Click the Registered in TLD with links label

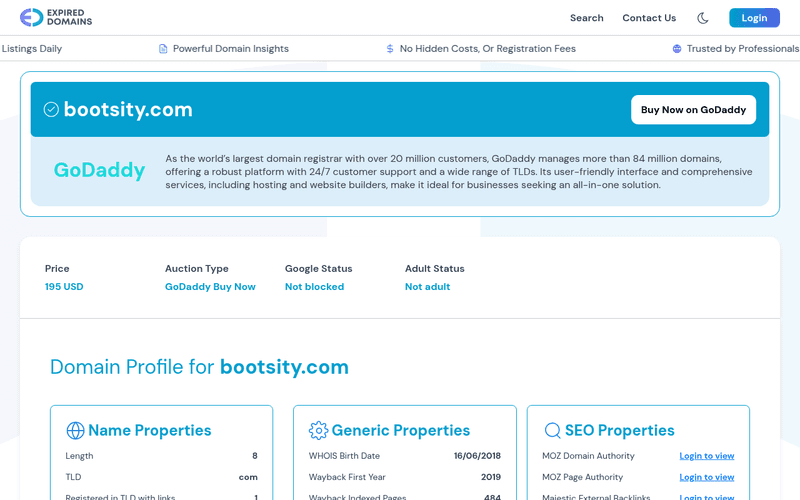pos(120,496)
